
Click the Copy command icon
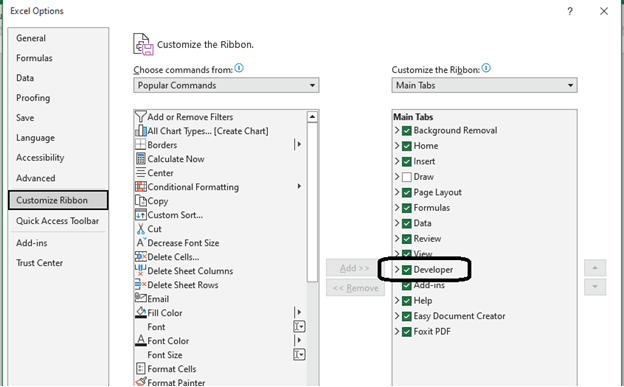(x=140, y=201)
